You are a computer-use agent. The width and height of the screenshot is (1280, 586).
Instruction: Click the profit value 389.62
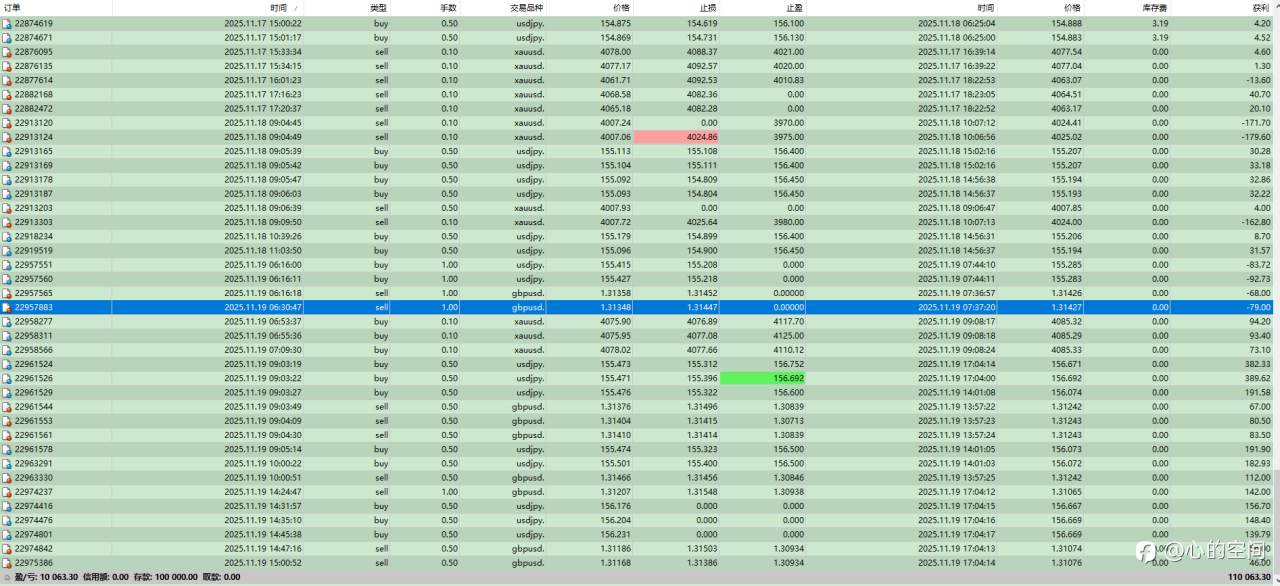(x=1258, y=379)
